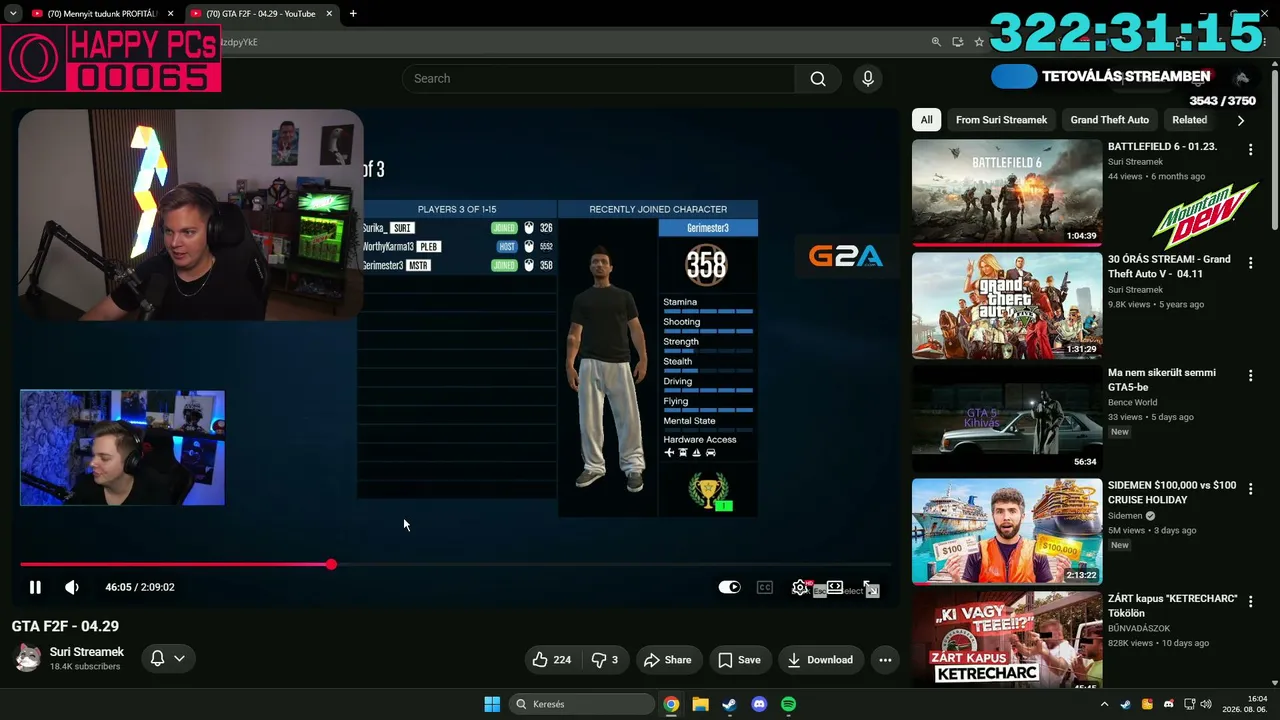Turn on closed captions
This screenshot has width=1280, height=720.
tap(765, 587)
